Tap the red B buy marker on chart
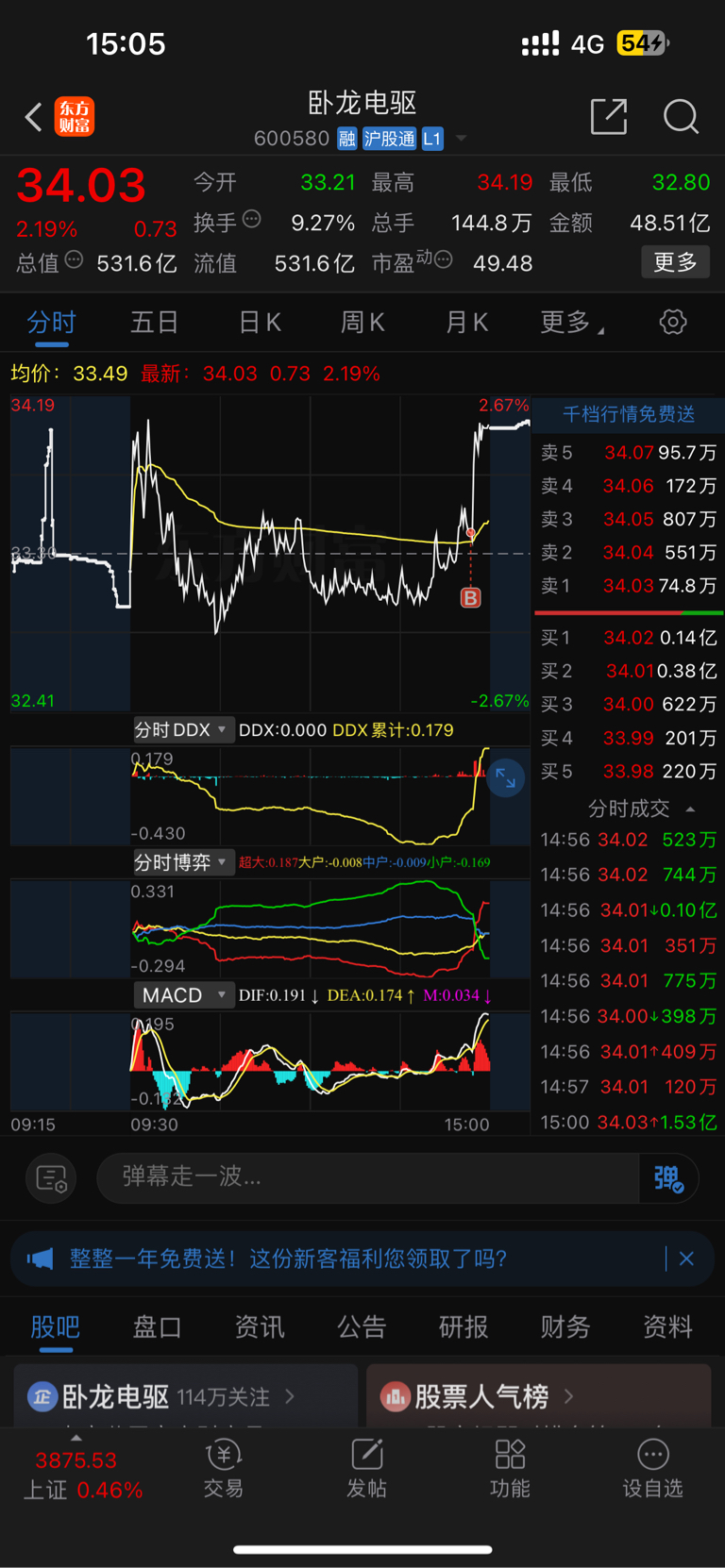Screen dimensions: 725x1568 pyautogui.click(x=470, y=597)
